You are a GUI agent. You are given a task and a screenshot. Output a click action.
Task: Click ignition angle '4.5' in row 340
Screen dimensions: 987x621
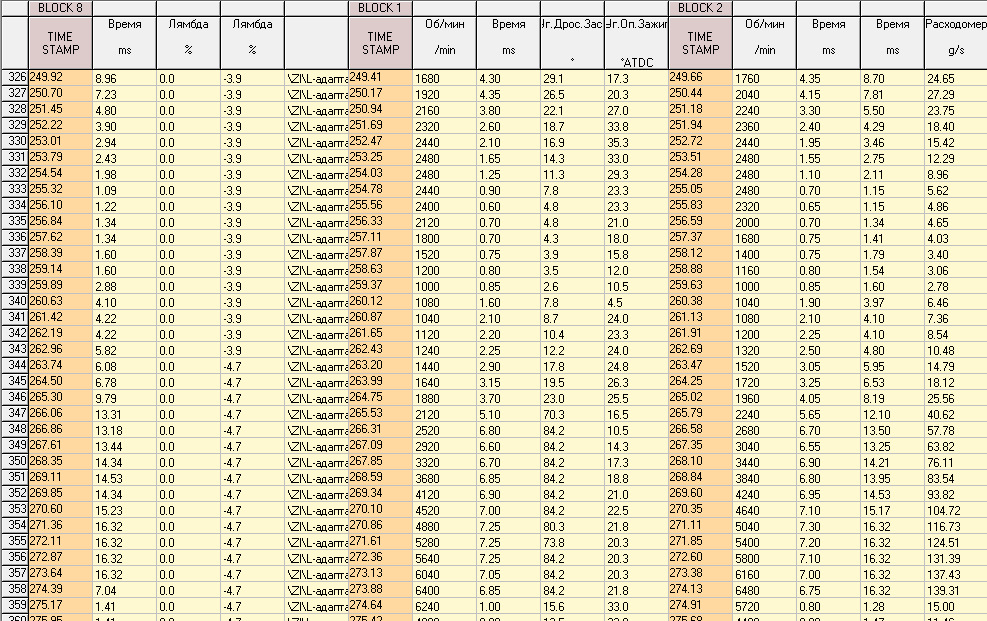coord(636,303)
